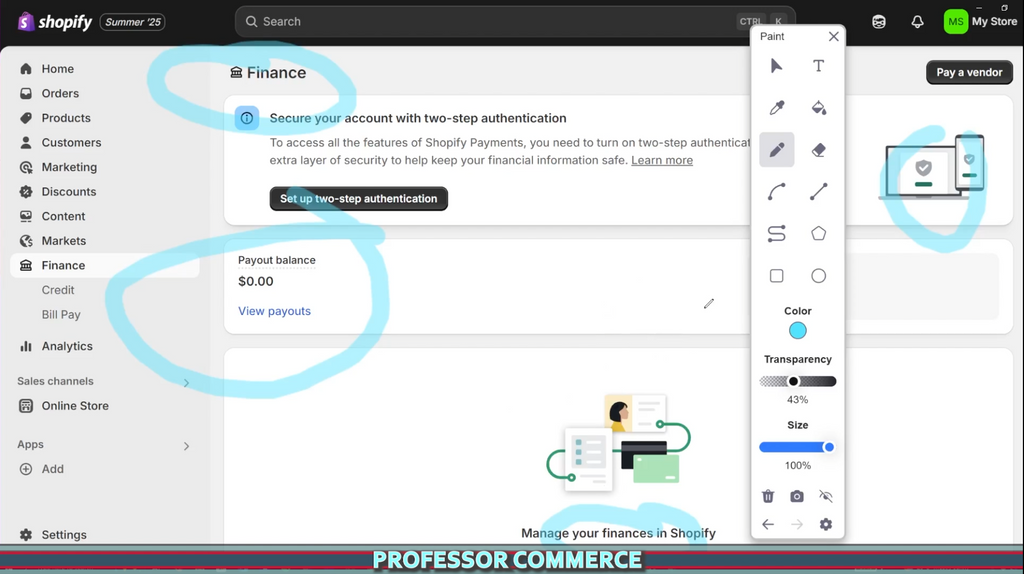
Task: Select the circle shape tool
Action: [x=818, y=276]
